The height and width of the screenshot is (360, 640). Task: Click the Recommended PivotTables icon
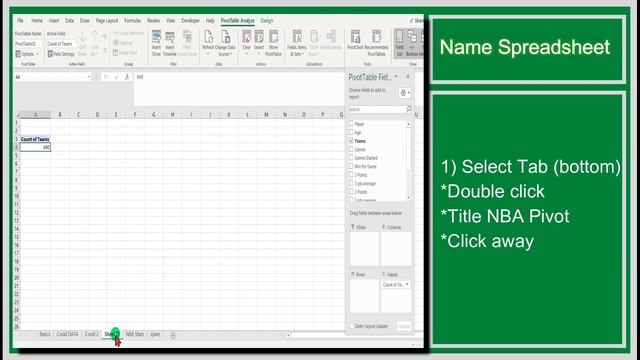[376, 37]
